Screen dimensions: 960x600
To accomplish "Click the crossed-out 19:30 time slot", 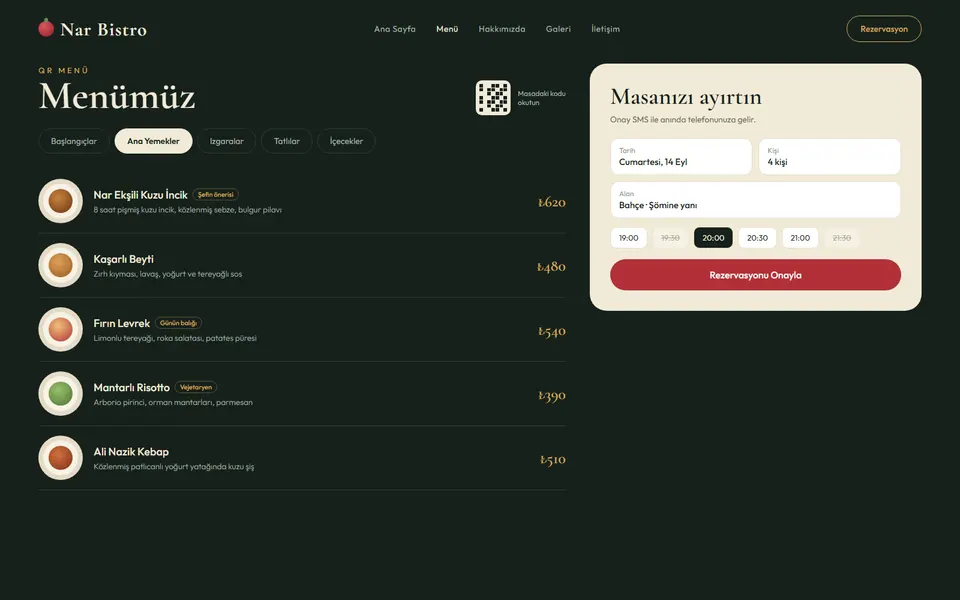I will click(670, 238).
